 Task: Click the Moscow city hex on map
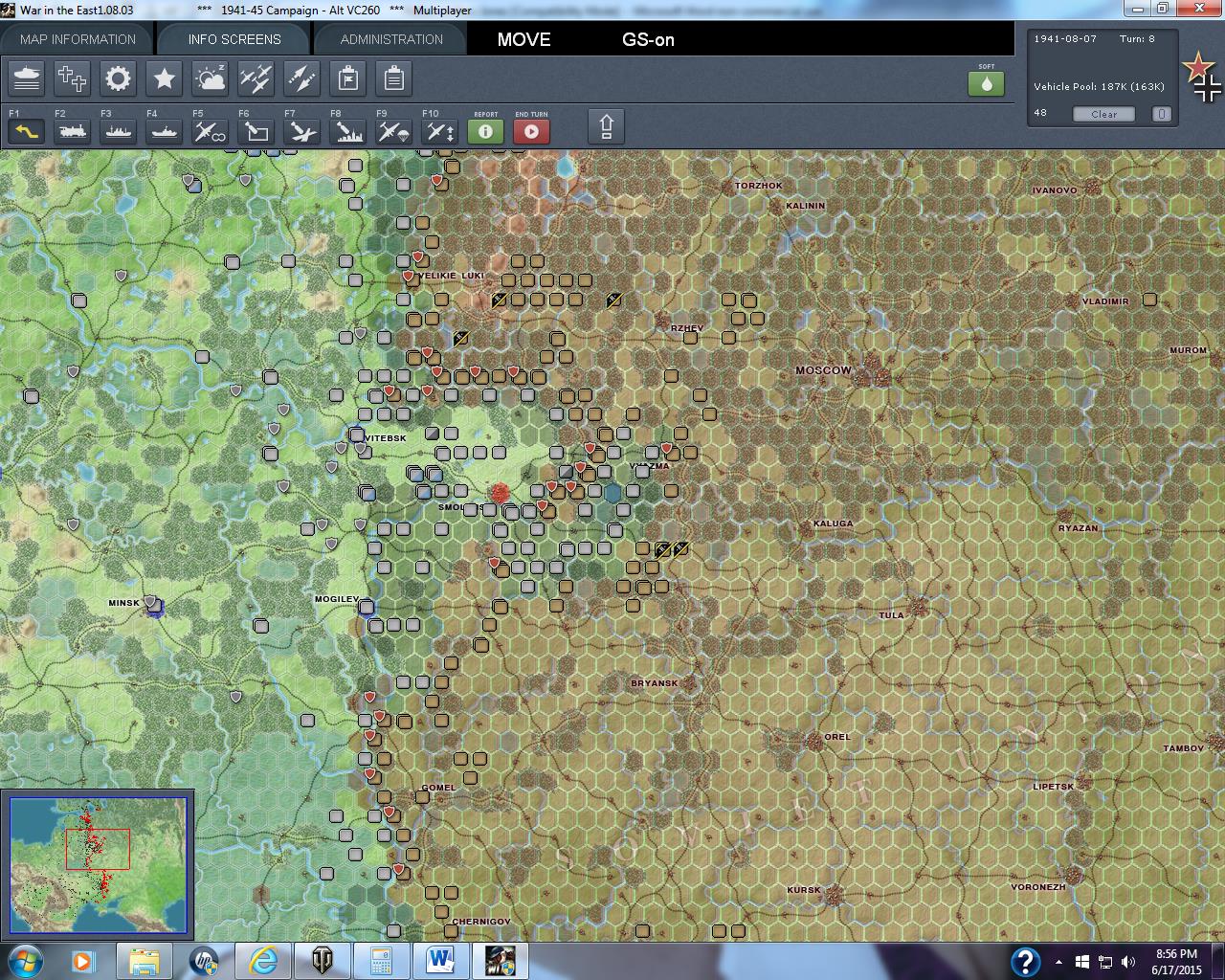coord(872,372)
